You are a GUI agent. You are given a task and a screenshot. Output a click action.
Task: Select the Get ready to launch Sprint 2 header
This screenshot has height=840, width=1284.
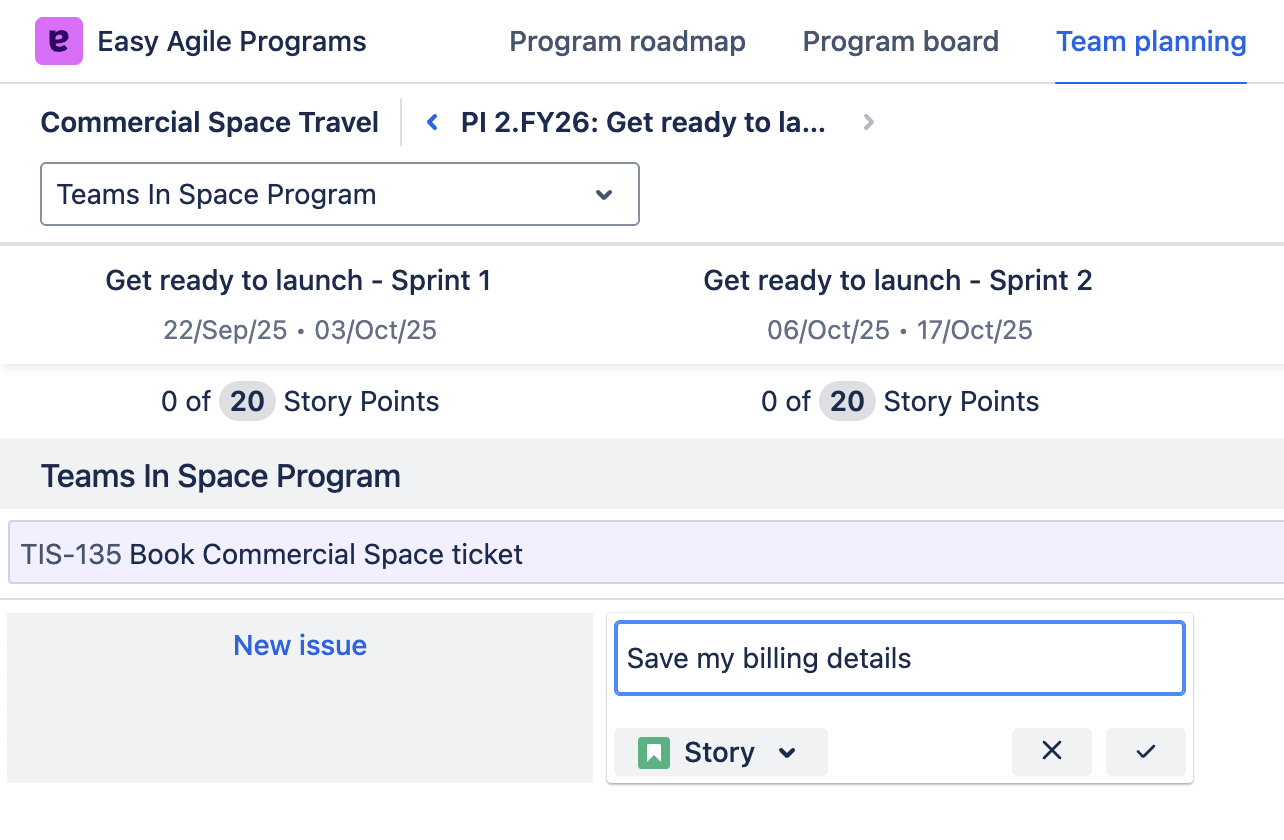point(897,280)
